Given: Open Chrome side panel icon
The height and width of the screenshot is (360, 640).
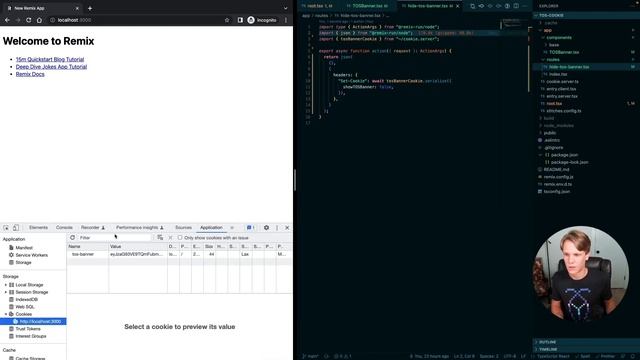Looking at the screenshot, I should click(x=240, y=20).
